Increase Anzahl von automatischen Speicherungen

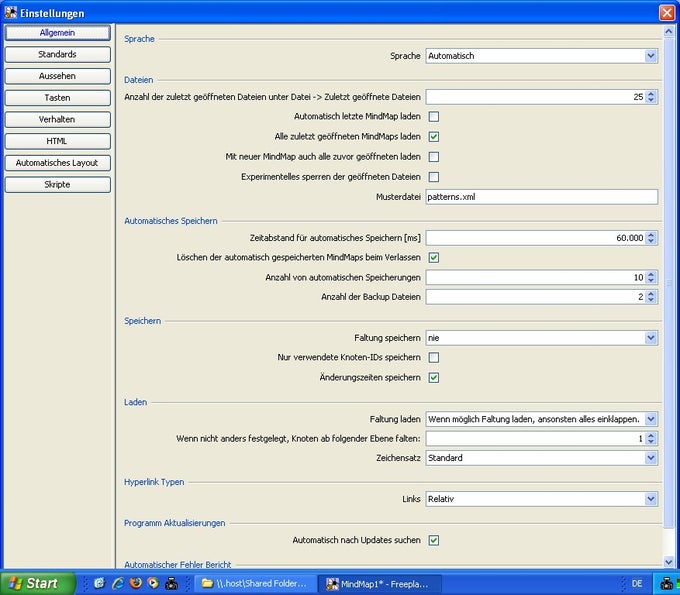tap(651, 274)
